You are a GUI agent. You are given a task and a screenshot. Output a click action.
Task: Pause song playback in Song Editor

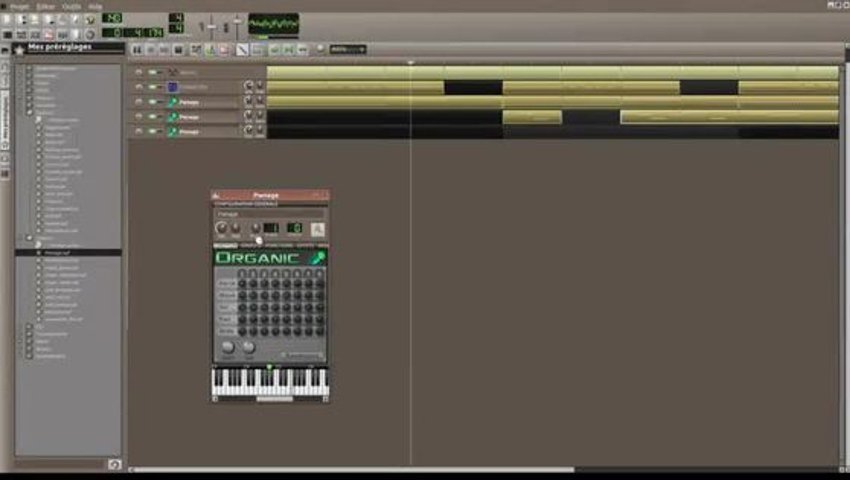[137, 49]
